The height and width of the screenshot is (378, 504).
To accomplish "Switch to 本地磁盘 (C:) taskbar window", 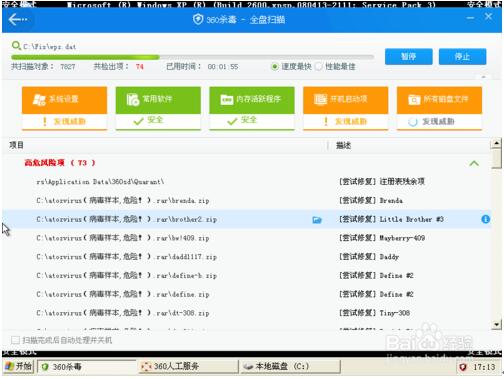I will click(290, 367).
